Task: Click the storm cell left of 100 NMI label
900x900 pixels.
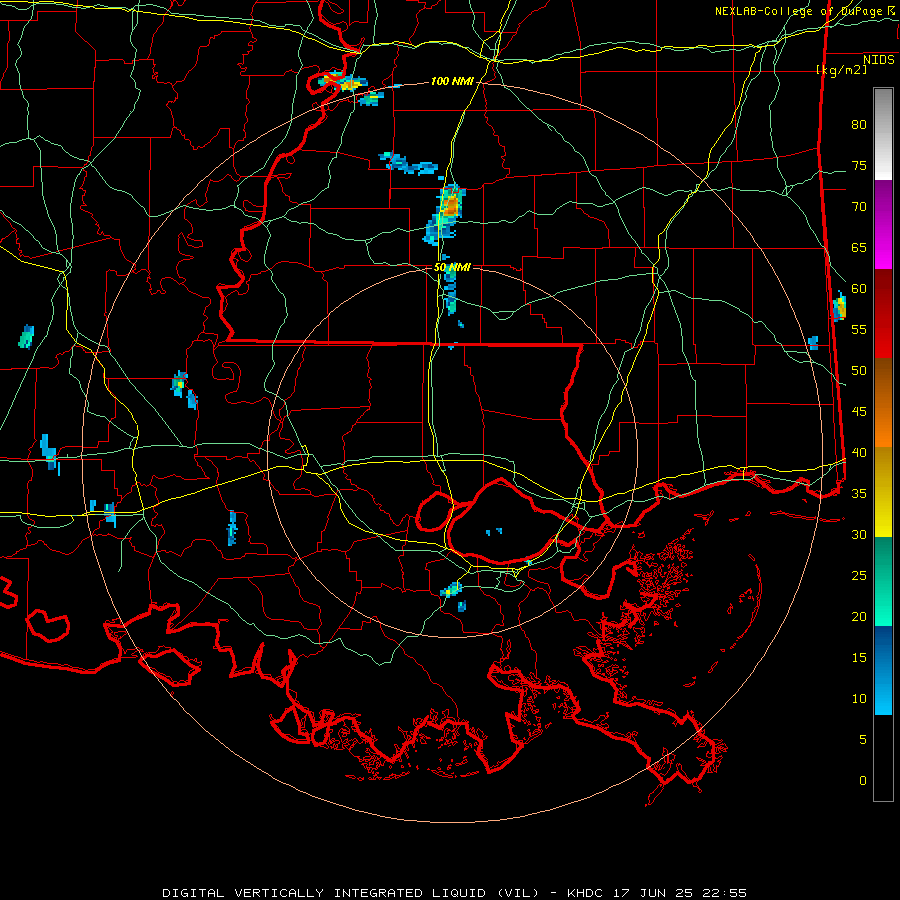Action: point(343,82)
